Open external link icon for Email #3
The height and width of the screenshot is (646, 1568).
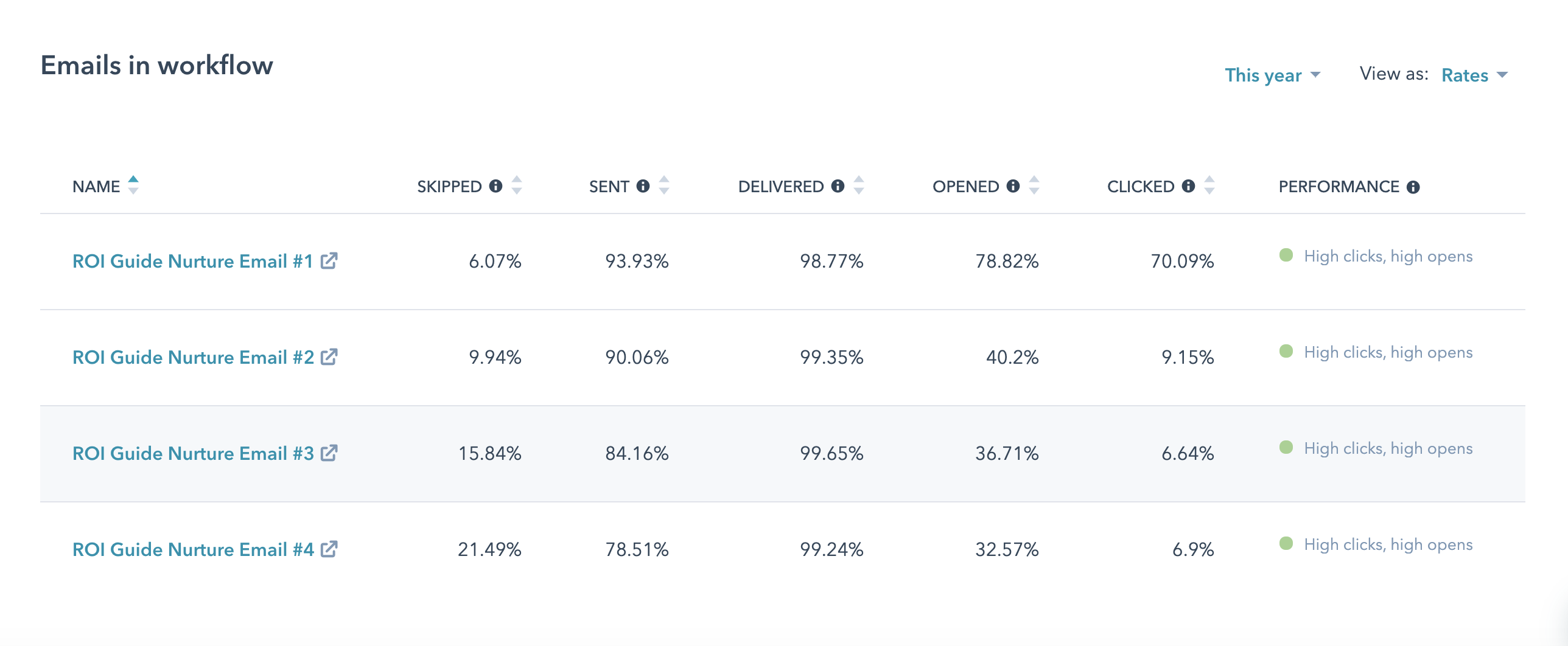click(x=329, y=453)
